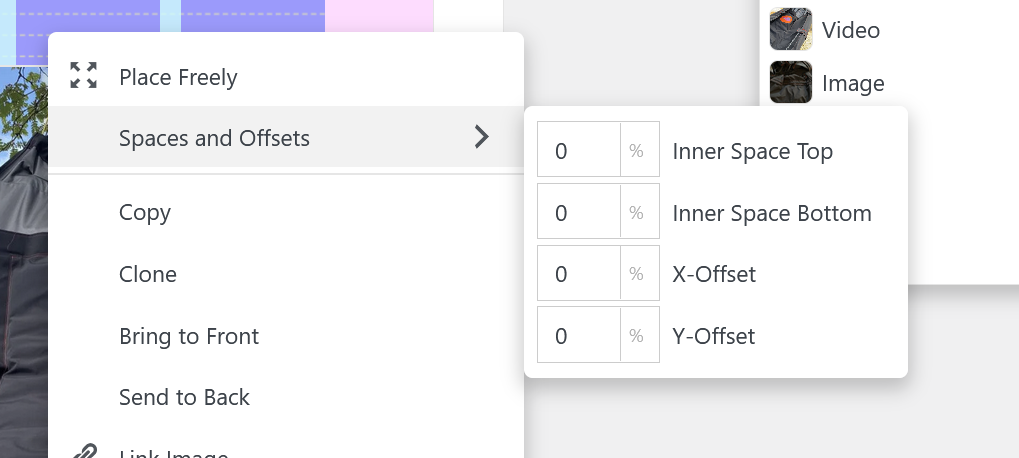Image resolution: width=1019 pixels, height=458 pixels.
Task: Choose Place Freely from context menu
Action: click(178, 77)
